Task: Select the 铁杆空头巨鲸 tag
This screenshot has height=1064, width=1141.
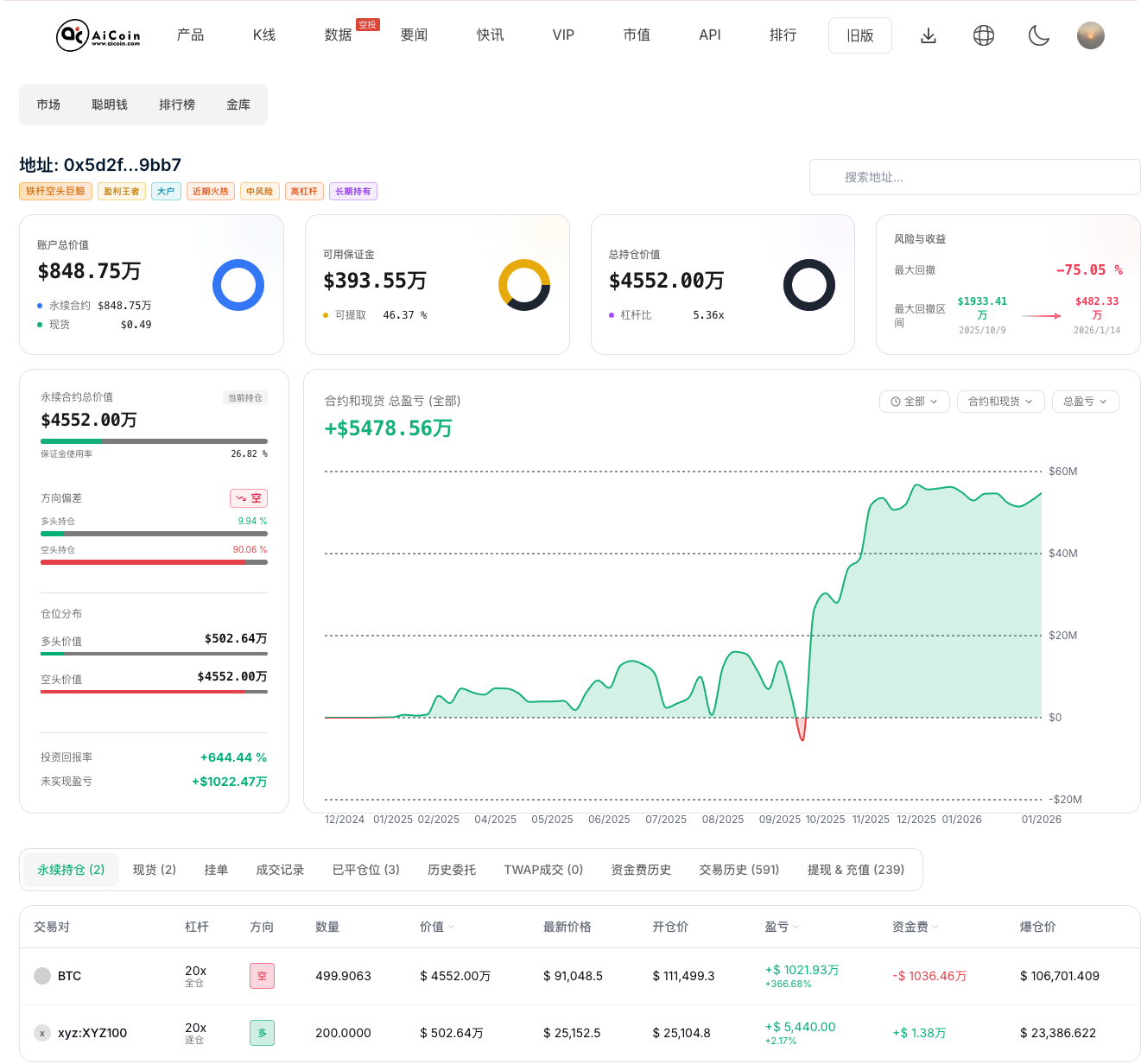Action: 55,191
